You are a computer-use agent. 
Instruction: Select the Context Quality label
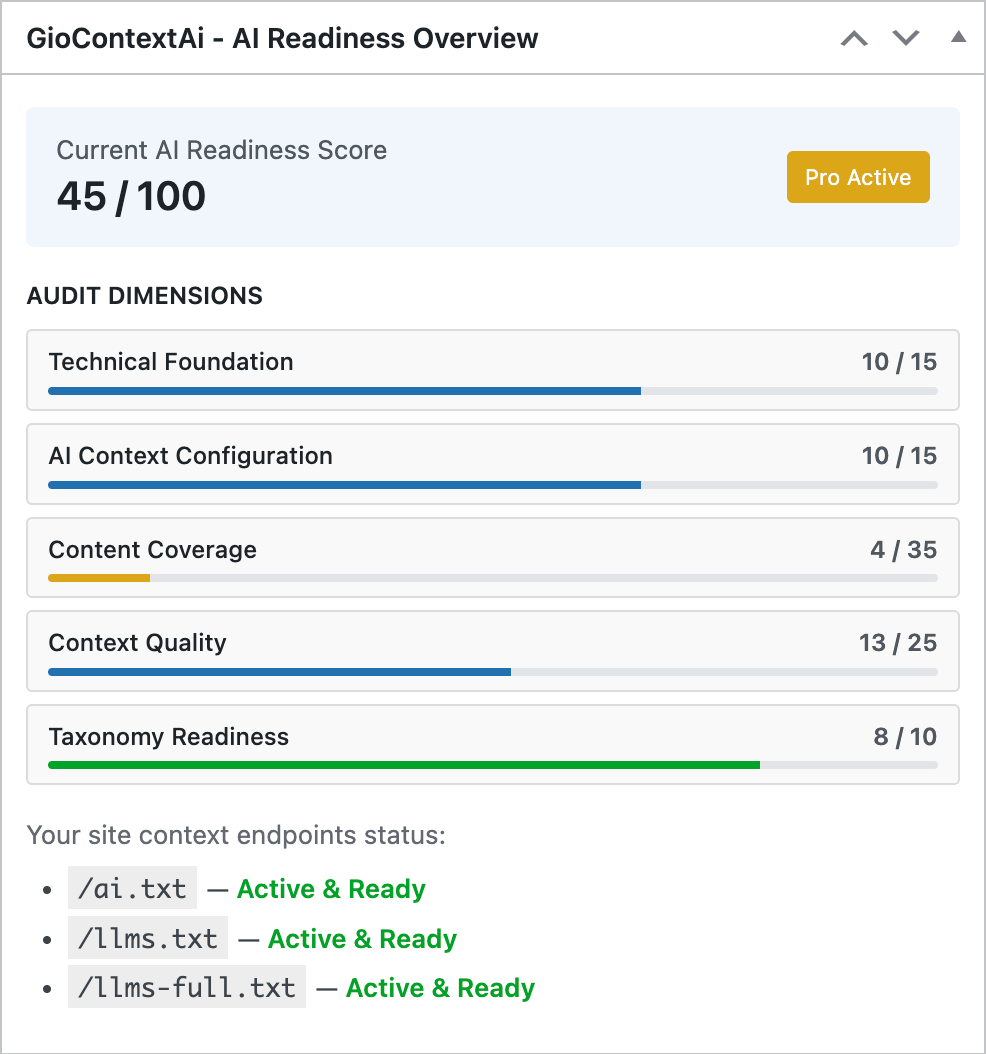[x=137, y=643]
